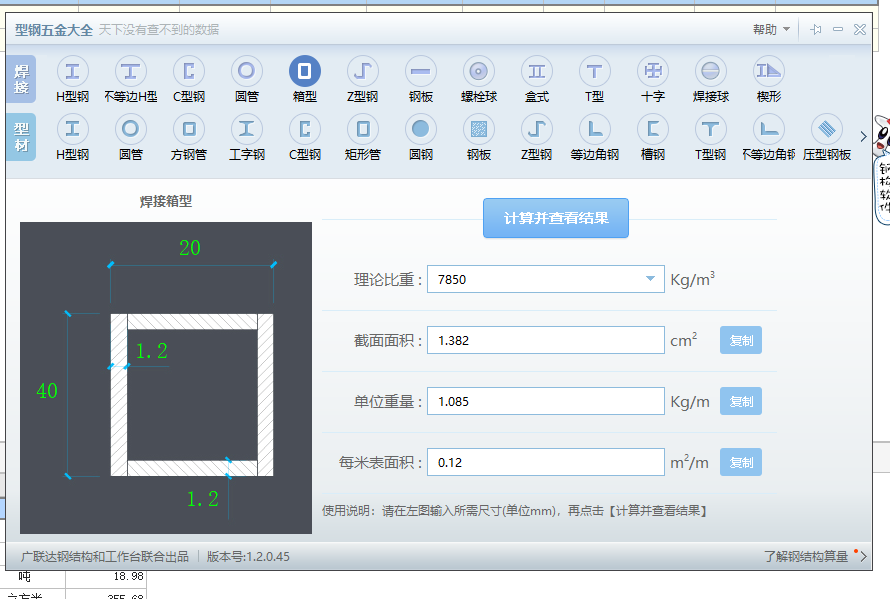Expand the 理论比重 density dropdown
This screenshot has width=890, height=599.
tap(650, 279)
